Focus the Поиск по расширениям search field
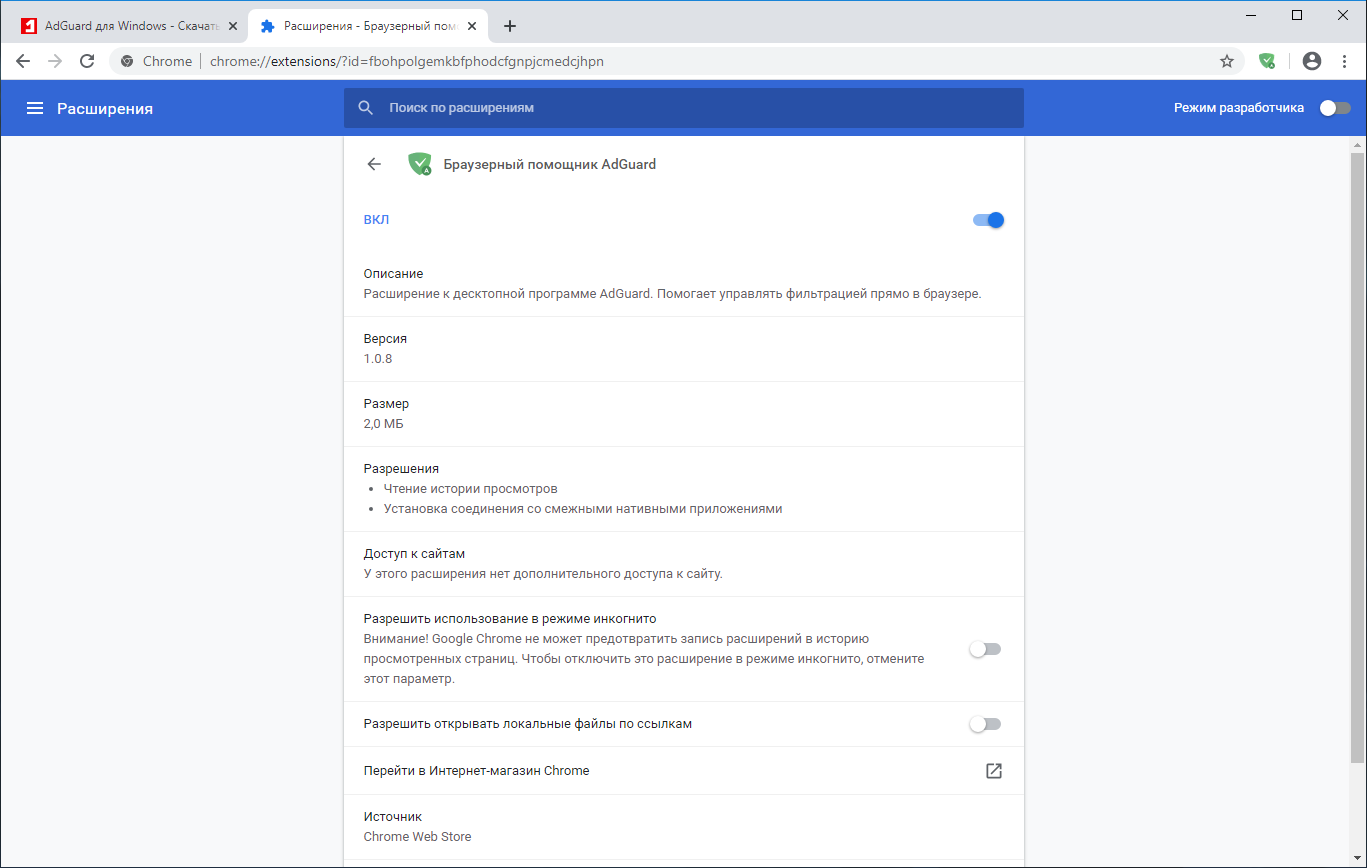1367x868 pixels. pos(684,108)
